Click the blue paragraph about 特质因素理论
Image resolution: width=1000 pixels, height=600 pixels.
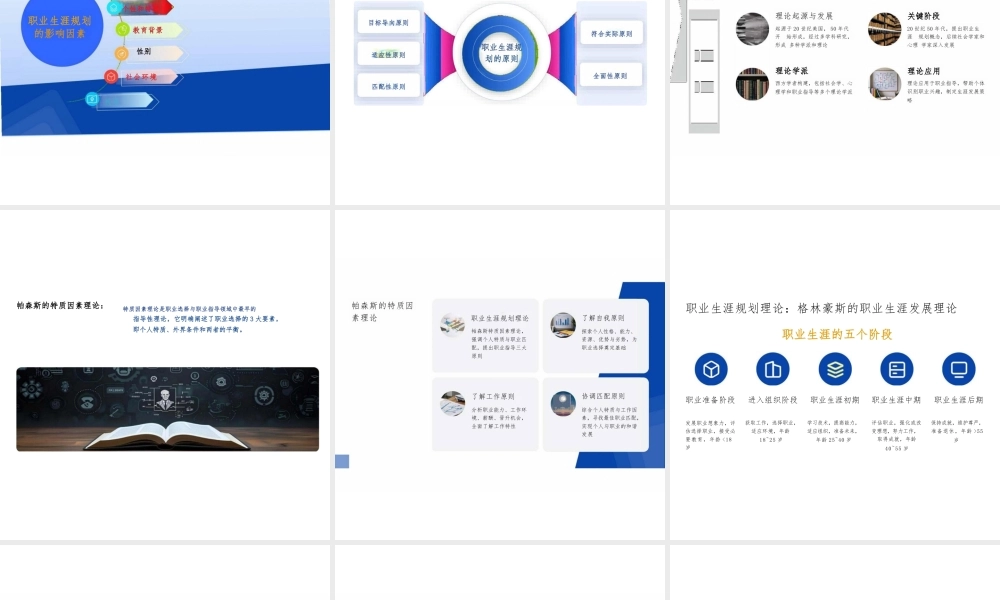[x=202, y=319]
